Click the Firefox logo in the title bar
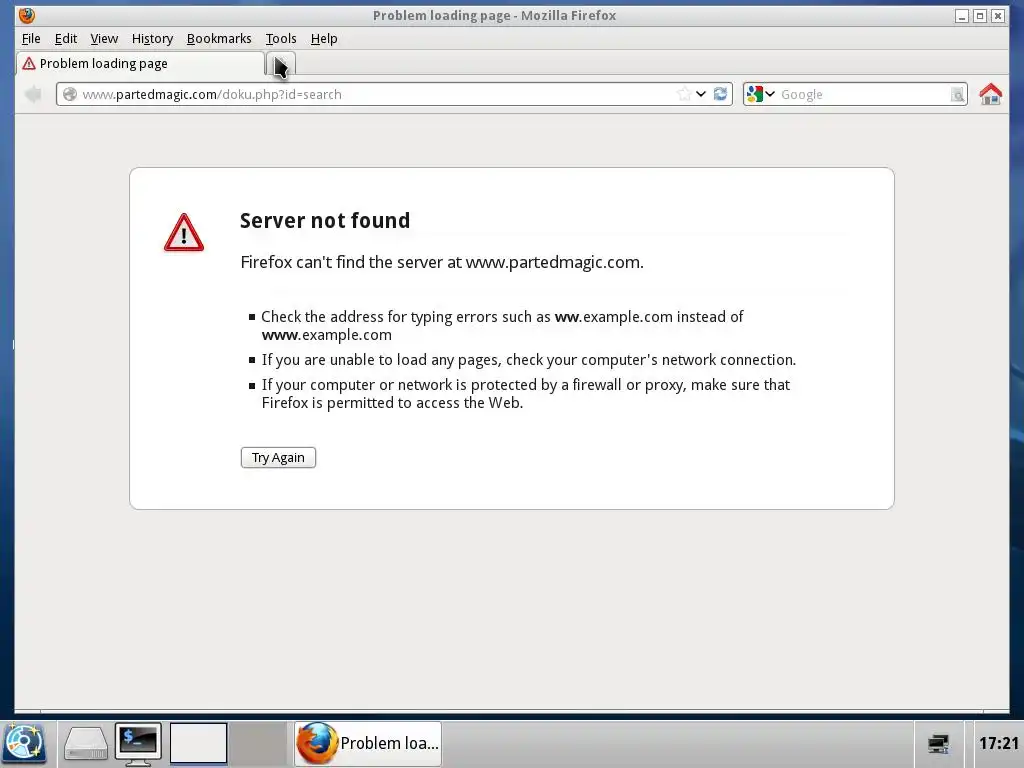1024x768 pixels. 27,15
